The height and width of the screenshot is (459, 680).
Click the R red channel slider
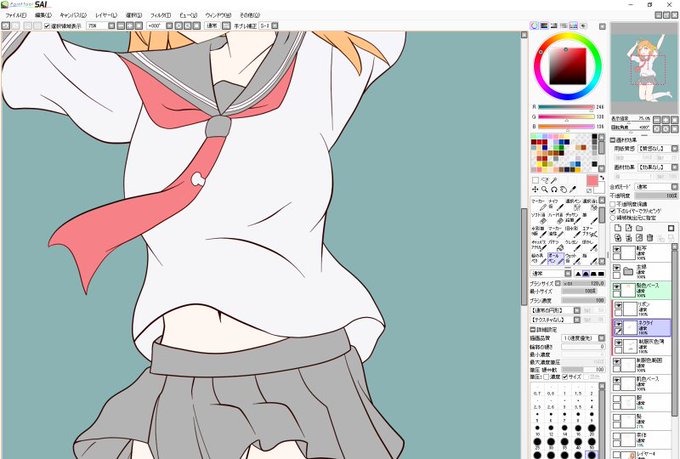[x=566, y=107]
